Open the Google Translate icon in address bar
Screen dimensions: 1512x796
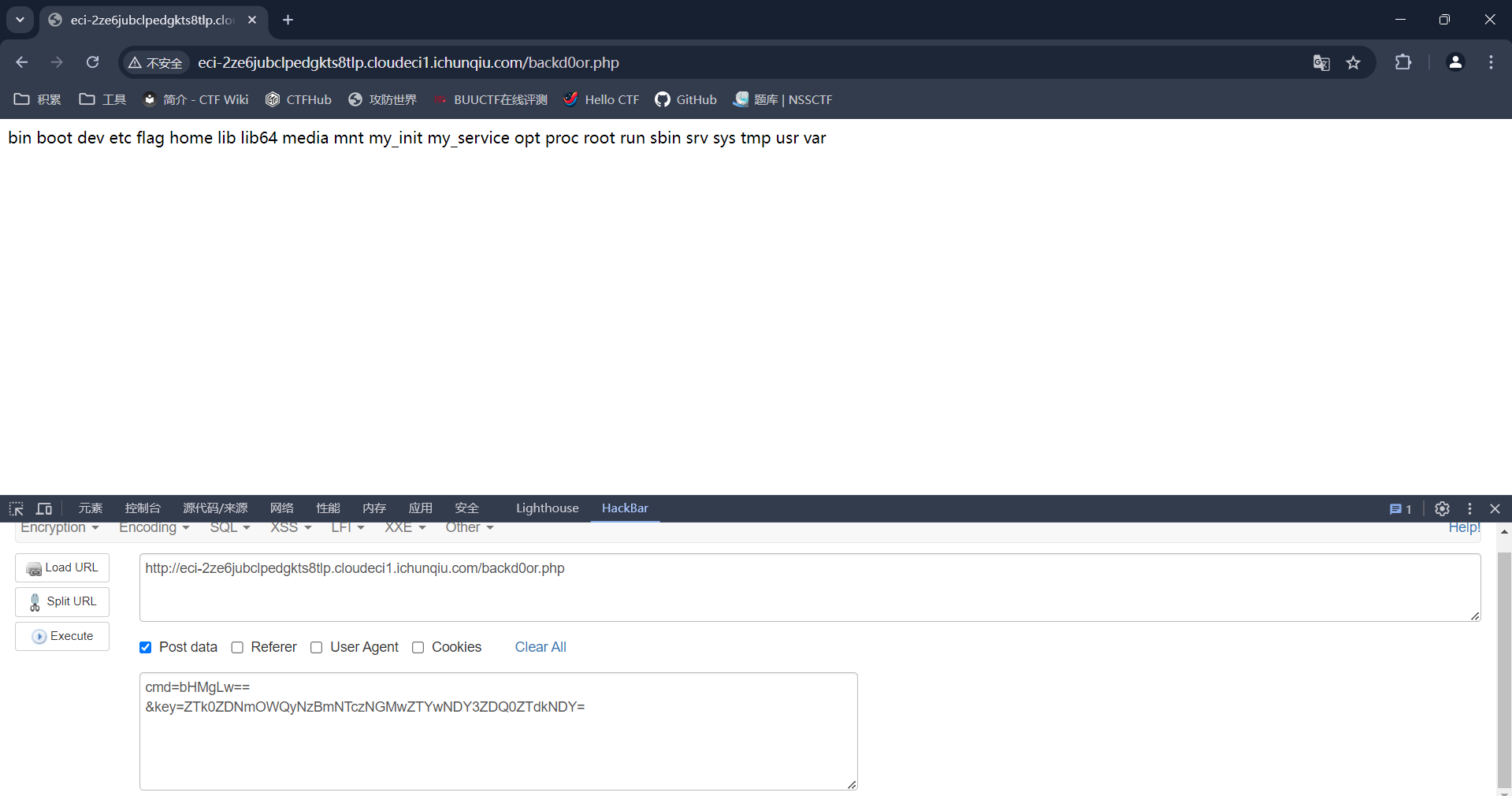[x=1321, y=62]
